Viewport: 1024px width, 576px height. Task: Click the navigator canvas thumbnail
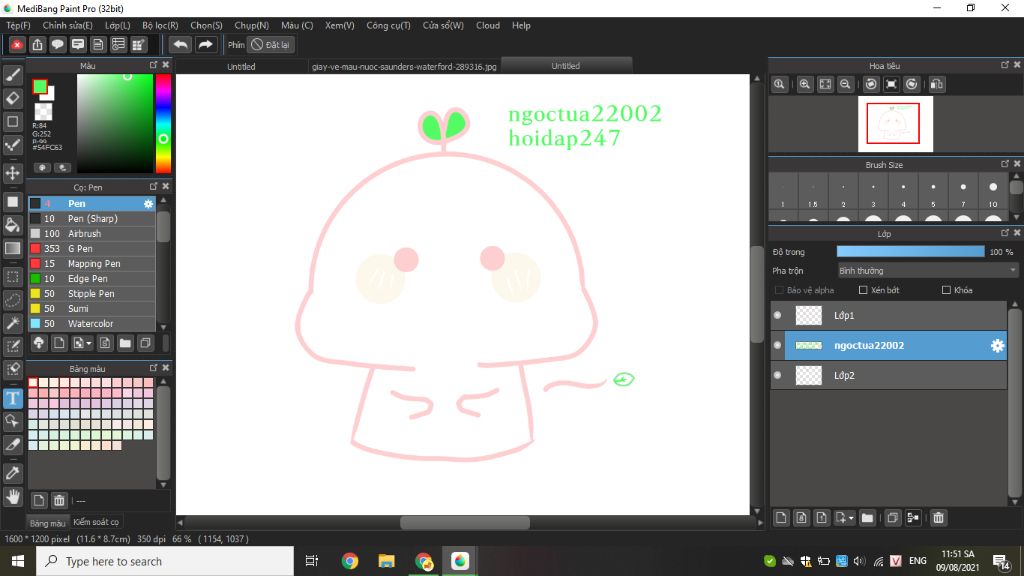coord(895,124)
